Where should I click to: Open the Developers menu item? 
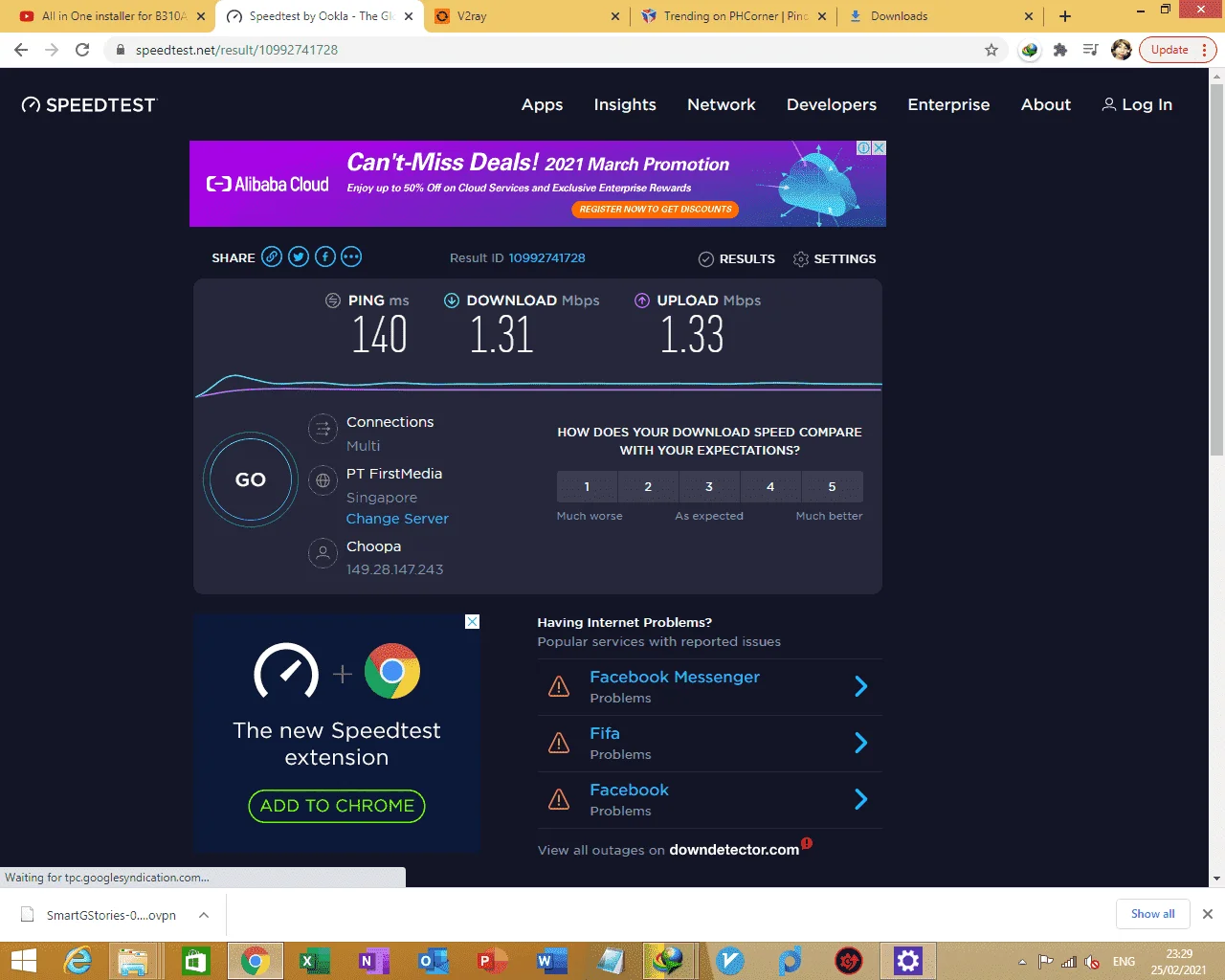832,105
